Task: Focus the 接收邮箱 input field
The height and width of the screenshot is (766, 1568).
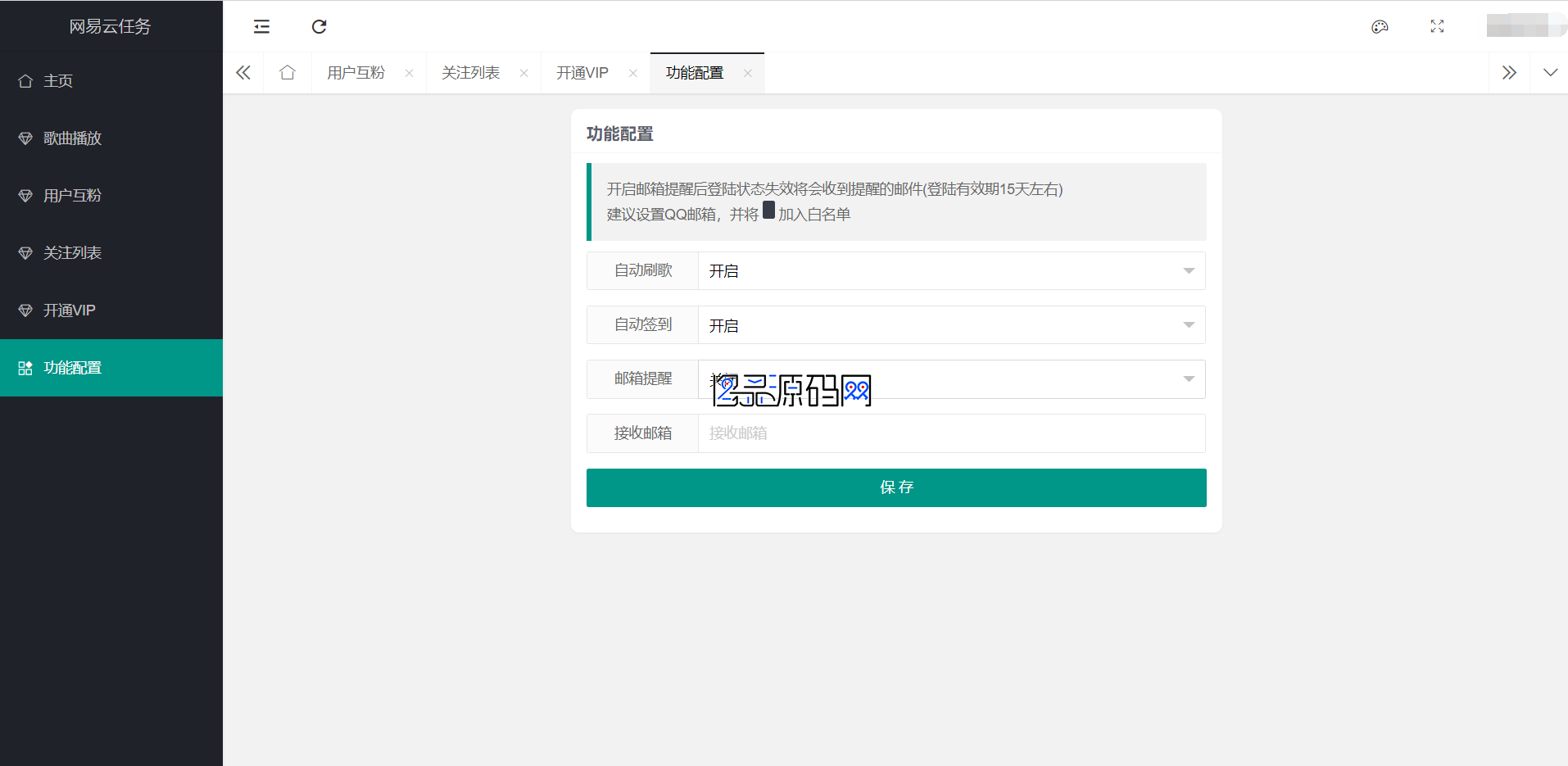Action: (951, 433)
